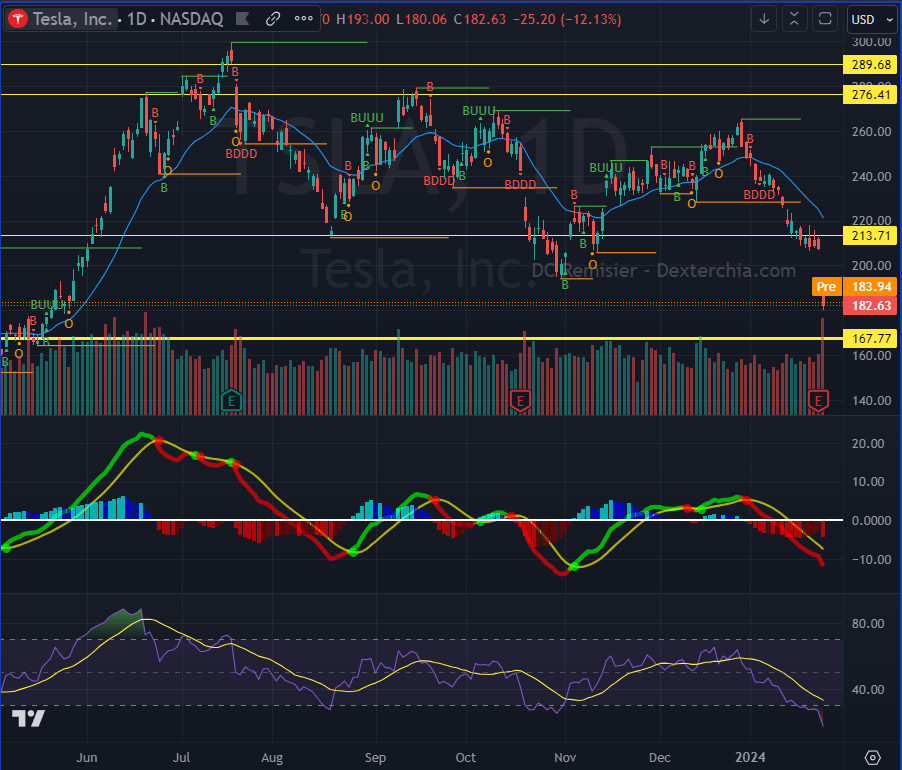
Task: Click the 167.77 yellow price label
Action: point(870,338)
